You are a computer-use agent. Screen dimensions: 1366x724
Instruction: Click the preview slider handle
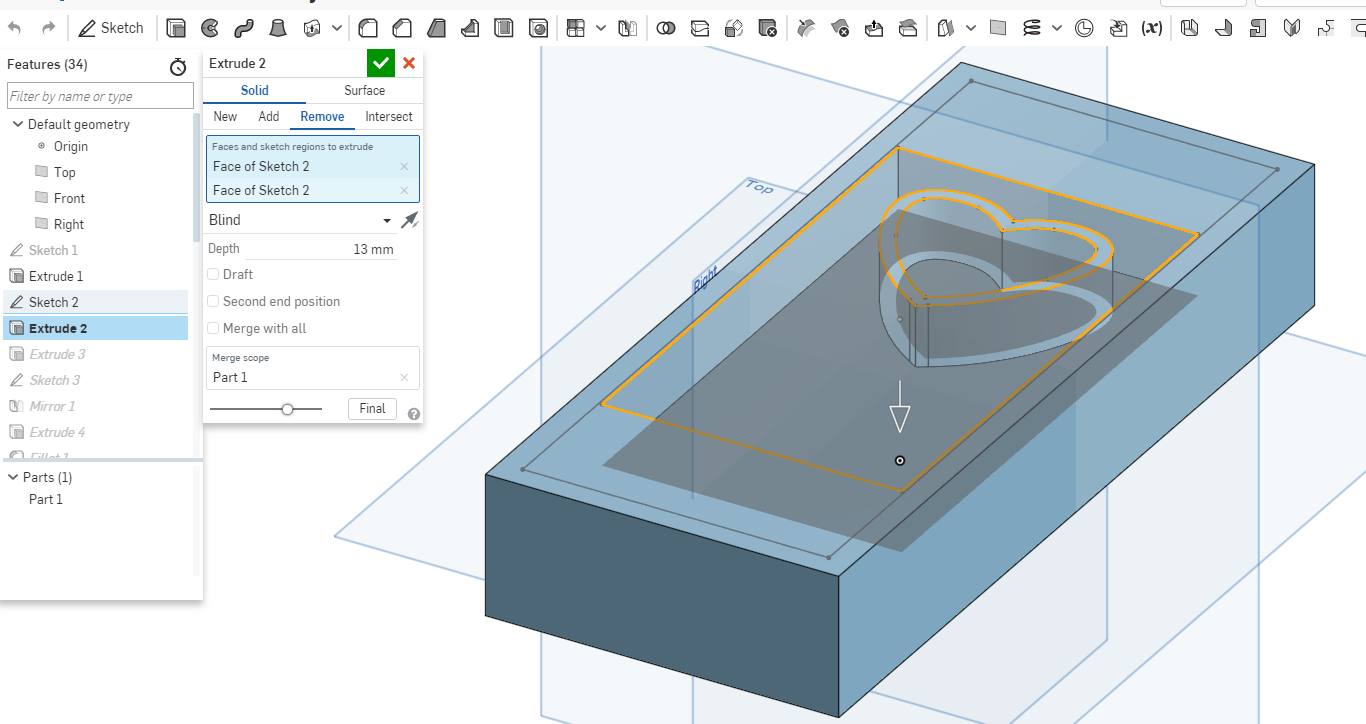click(288, 408)
